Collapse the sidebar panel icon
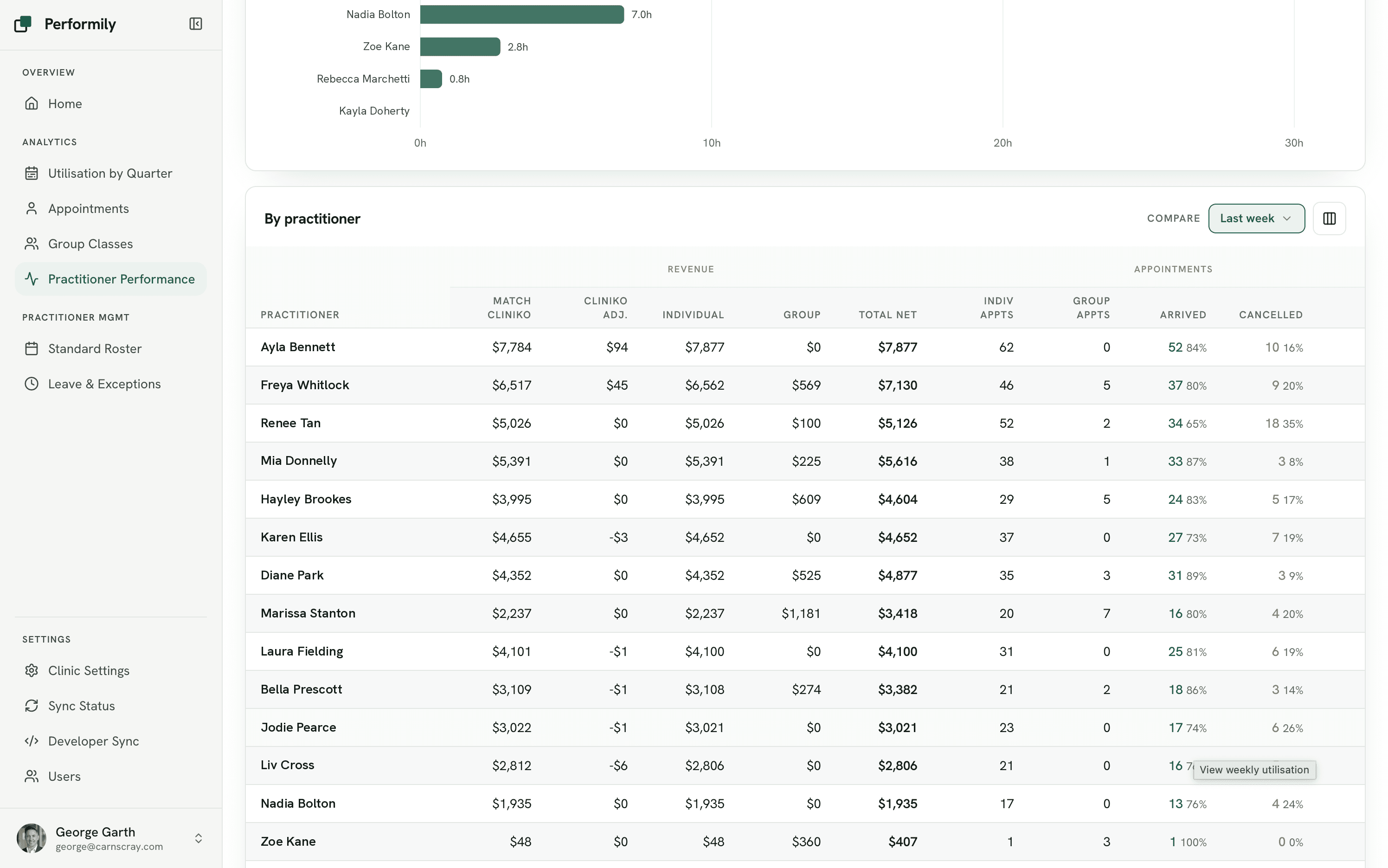 [196, 24]
